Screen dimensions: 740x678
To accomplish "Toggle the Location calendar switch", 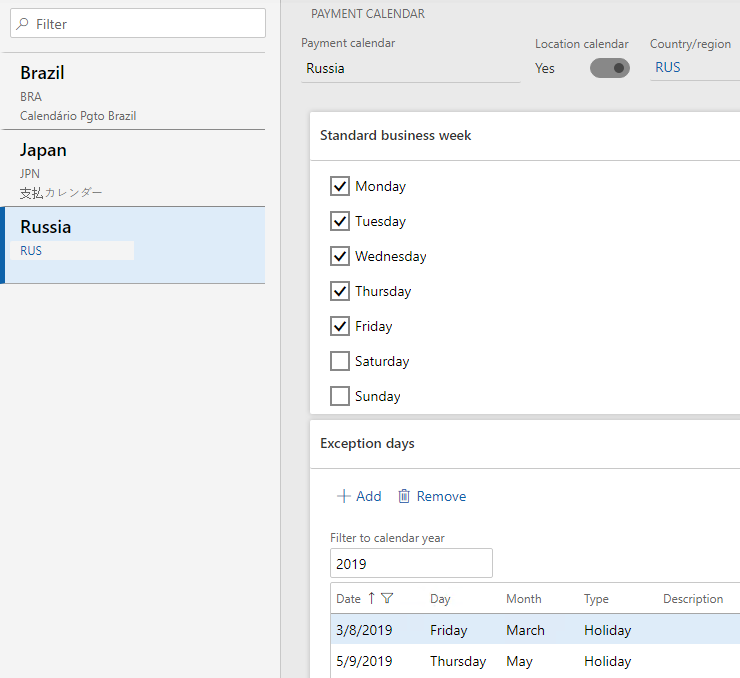I will tap(609, 68).
